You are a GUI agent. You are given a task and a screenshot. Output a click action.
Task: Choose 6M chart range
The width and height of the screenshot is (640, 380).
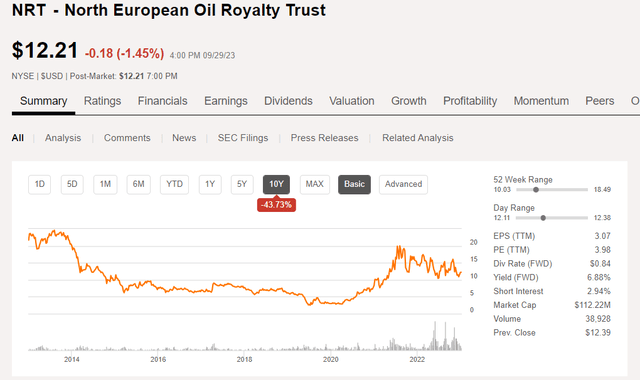[x=138, y=184]
